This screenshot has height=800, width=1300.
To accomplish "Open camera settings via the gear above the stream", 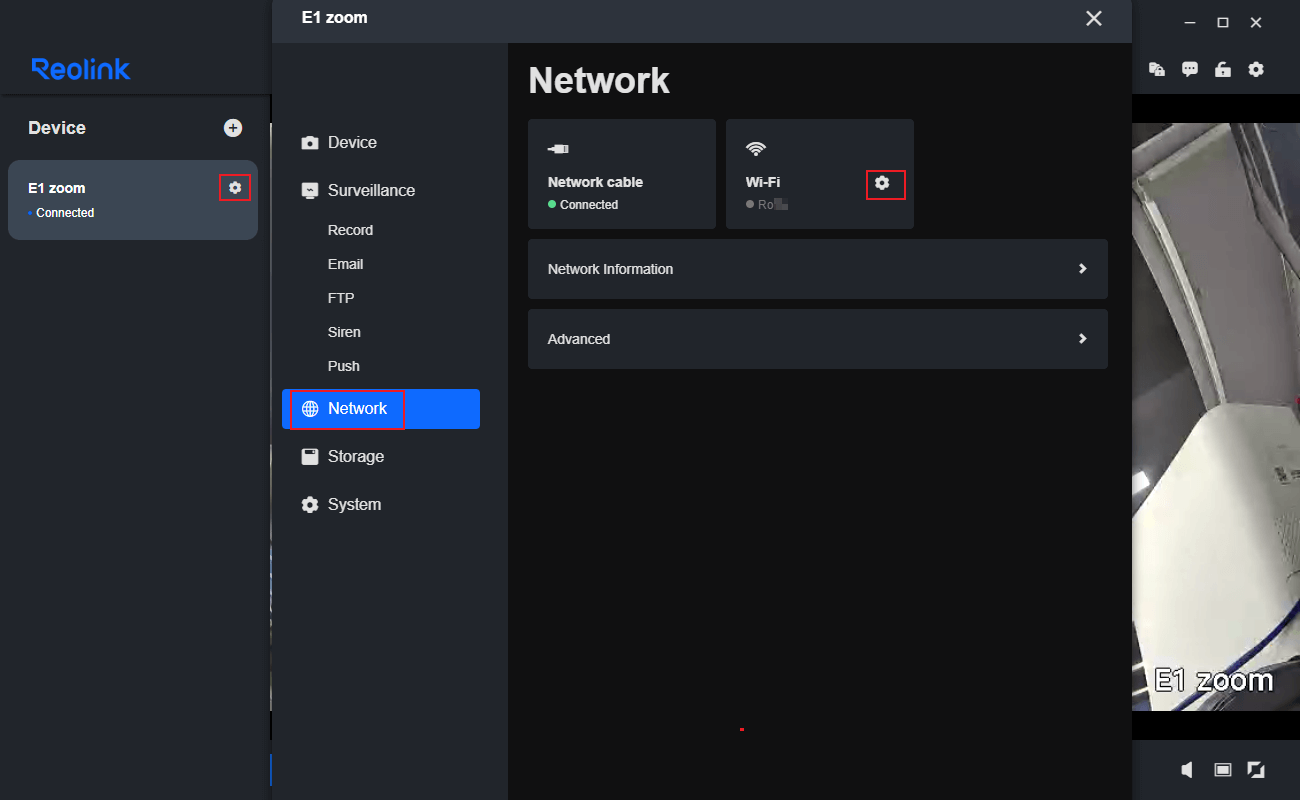I will pos(1256,69).
